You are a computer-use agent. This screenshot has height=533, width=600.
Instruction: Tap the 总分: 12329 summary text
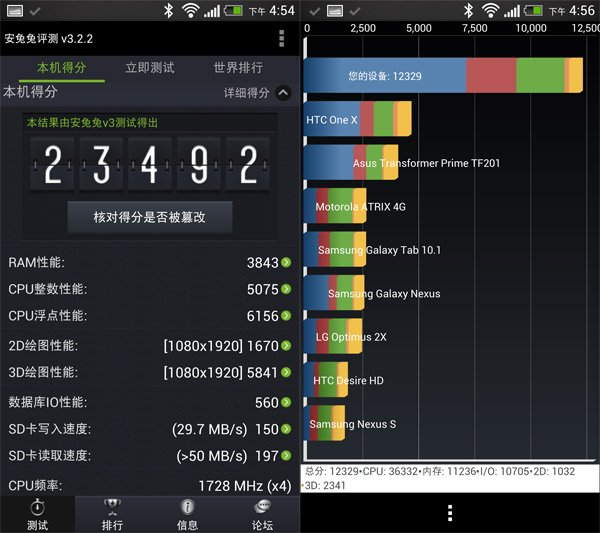[332, 471]
